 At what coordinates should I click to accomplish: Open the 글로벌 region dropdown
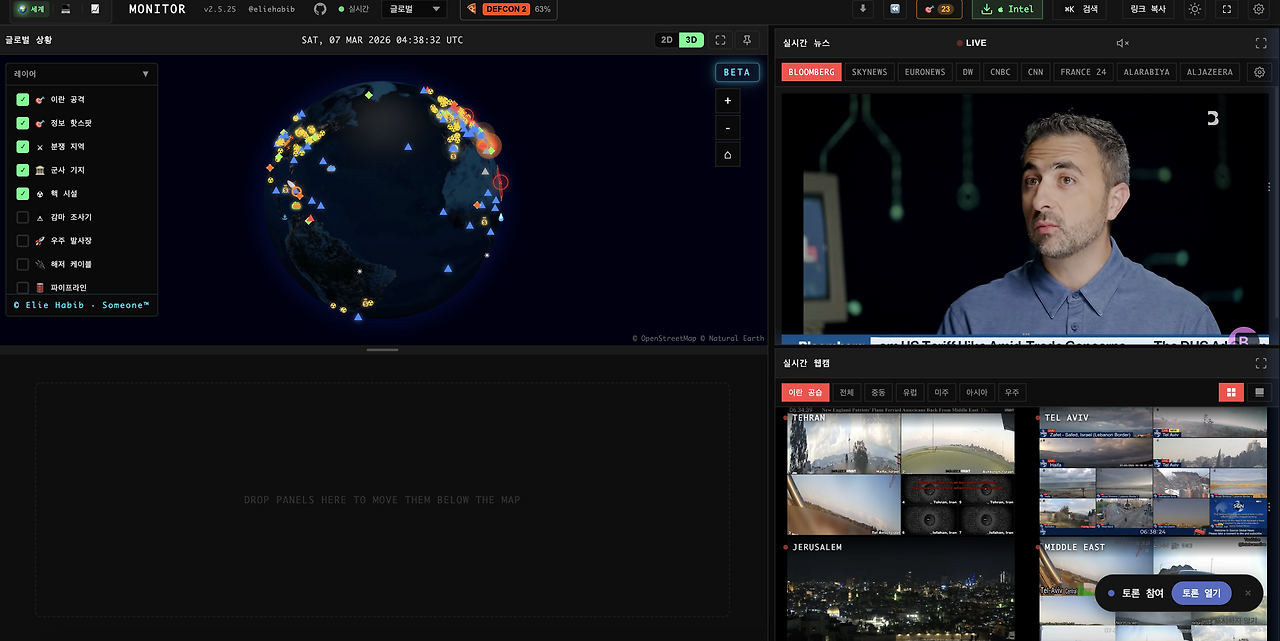pyautogui.click(x=414, y=9)
